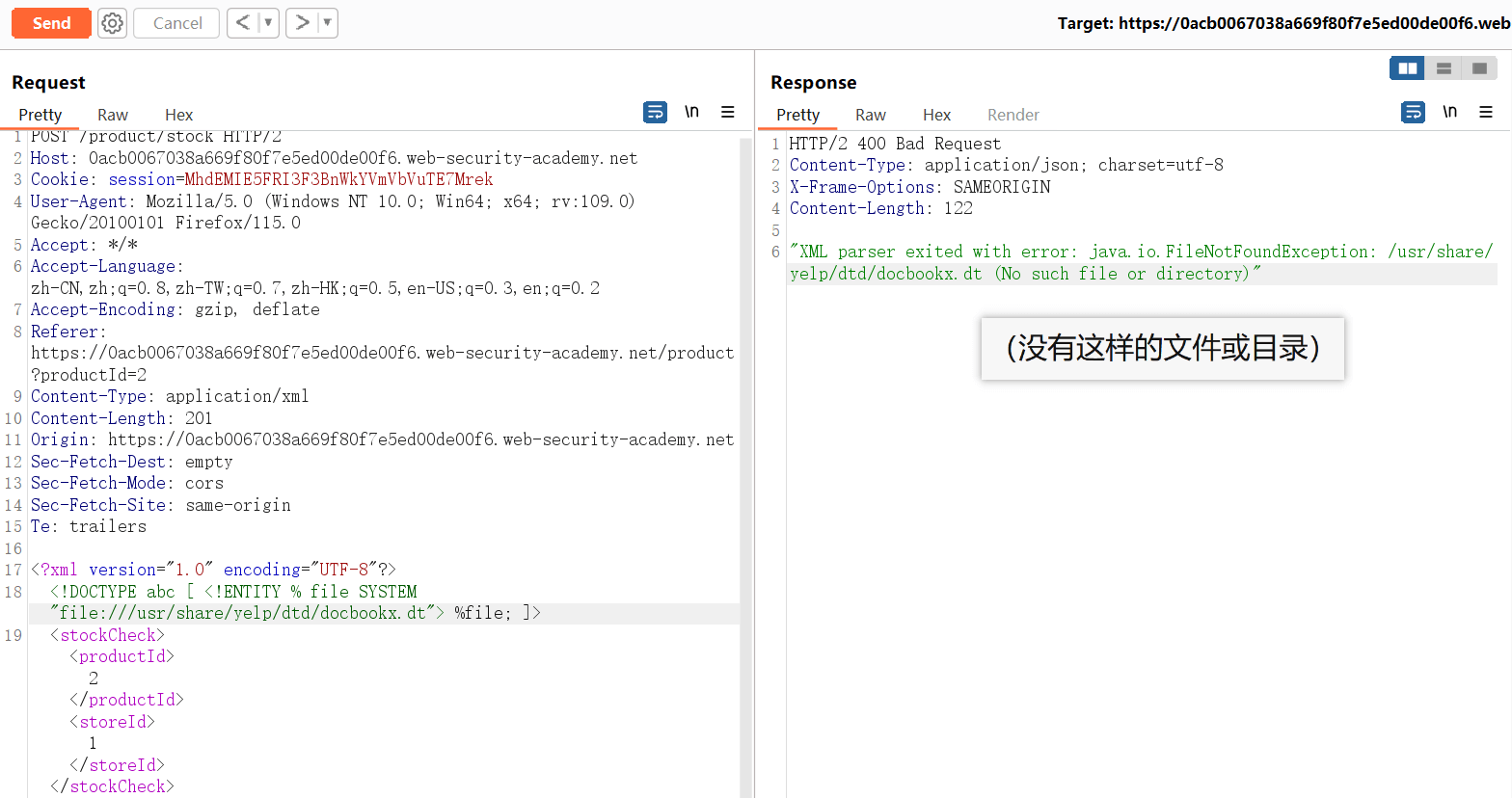Viewport: 1512px width, 798px height.
Task: Click the Send request button
Action: click(51, 23)
